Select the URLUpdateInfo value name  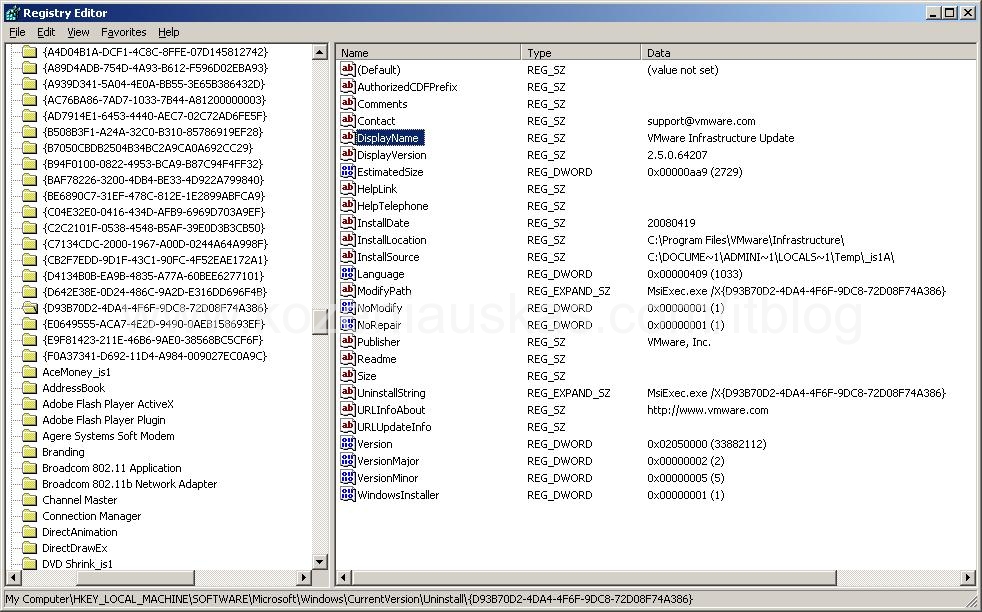point(394,427)
